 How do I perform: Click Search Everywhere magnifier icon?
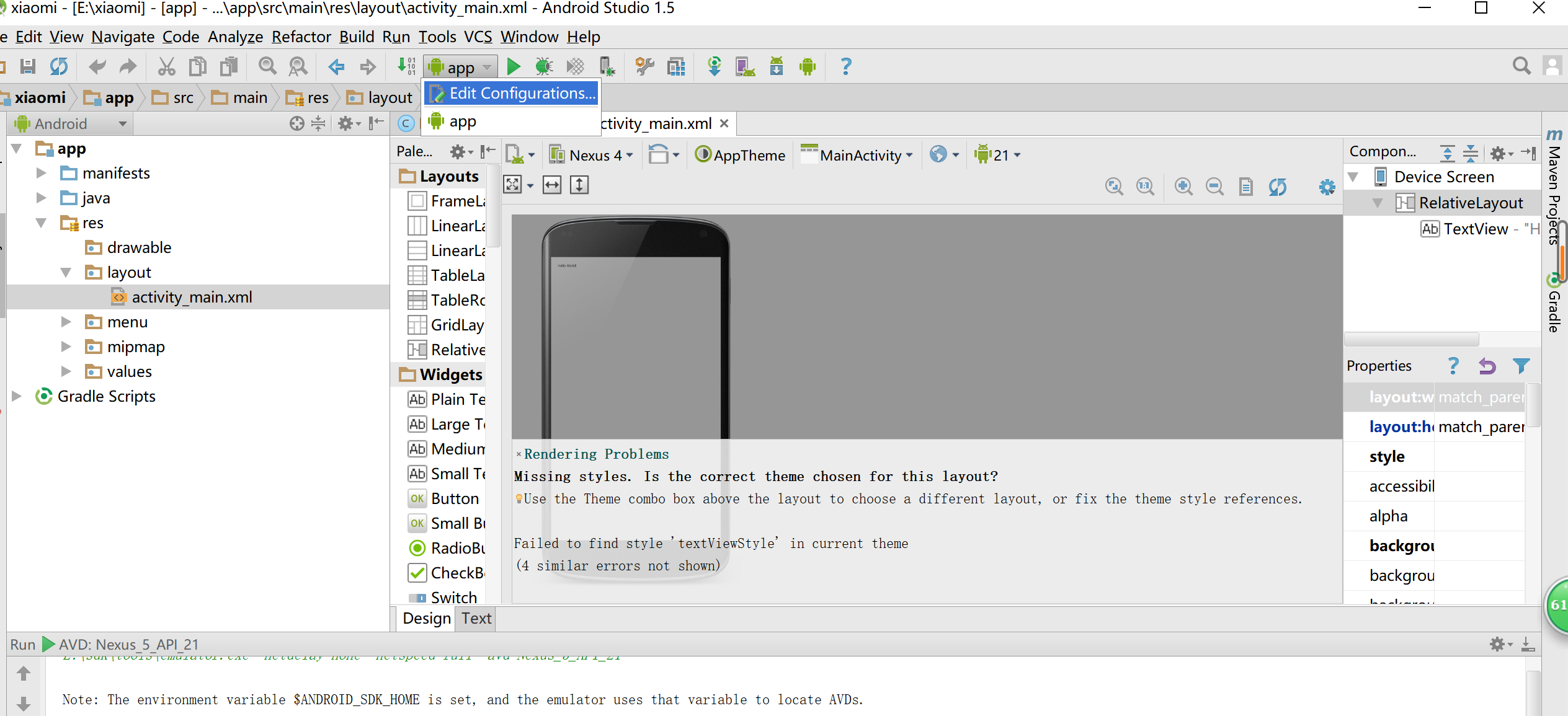[1521, 66]
